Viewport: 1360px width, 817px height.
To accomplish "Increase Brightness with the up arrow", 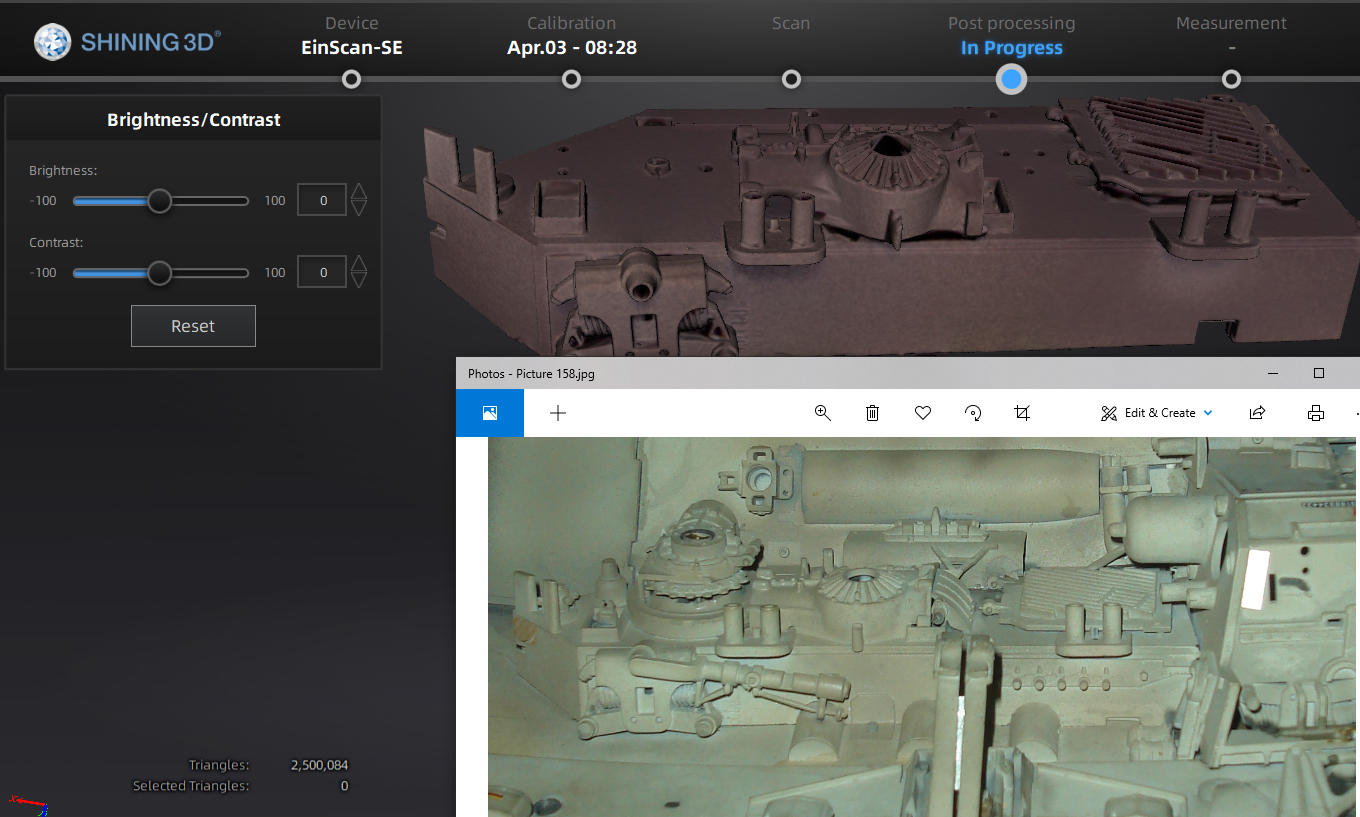I will pos(359,192).
